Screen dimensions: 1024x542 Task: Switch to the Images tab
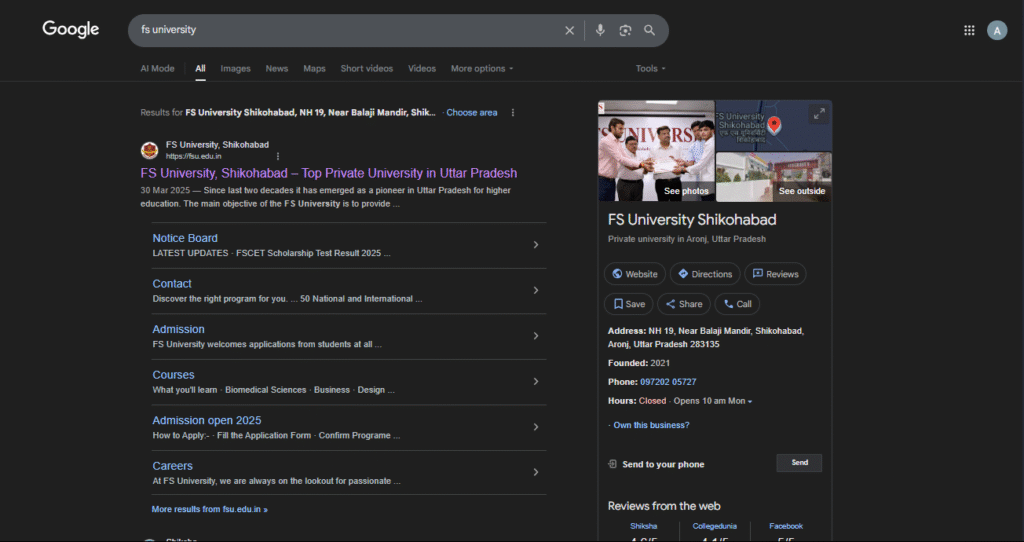click(235, 69)
